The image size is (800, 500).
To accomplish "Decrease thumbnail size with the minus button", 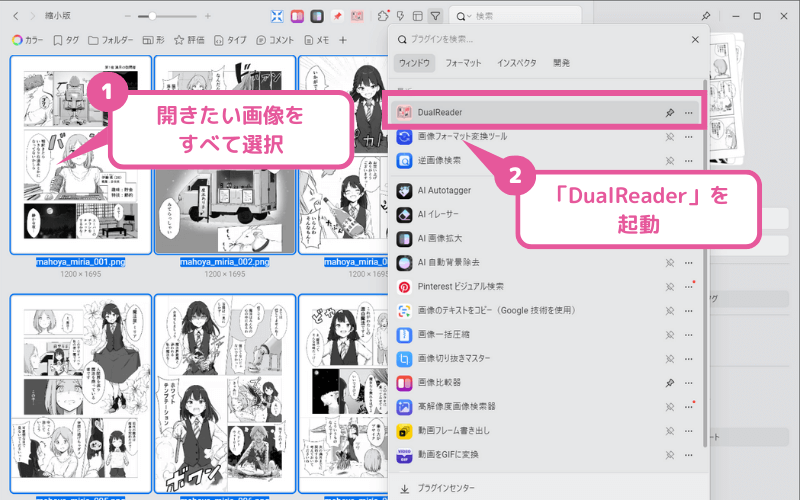I will pyautogui.click(x=128, y=16).
